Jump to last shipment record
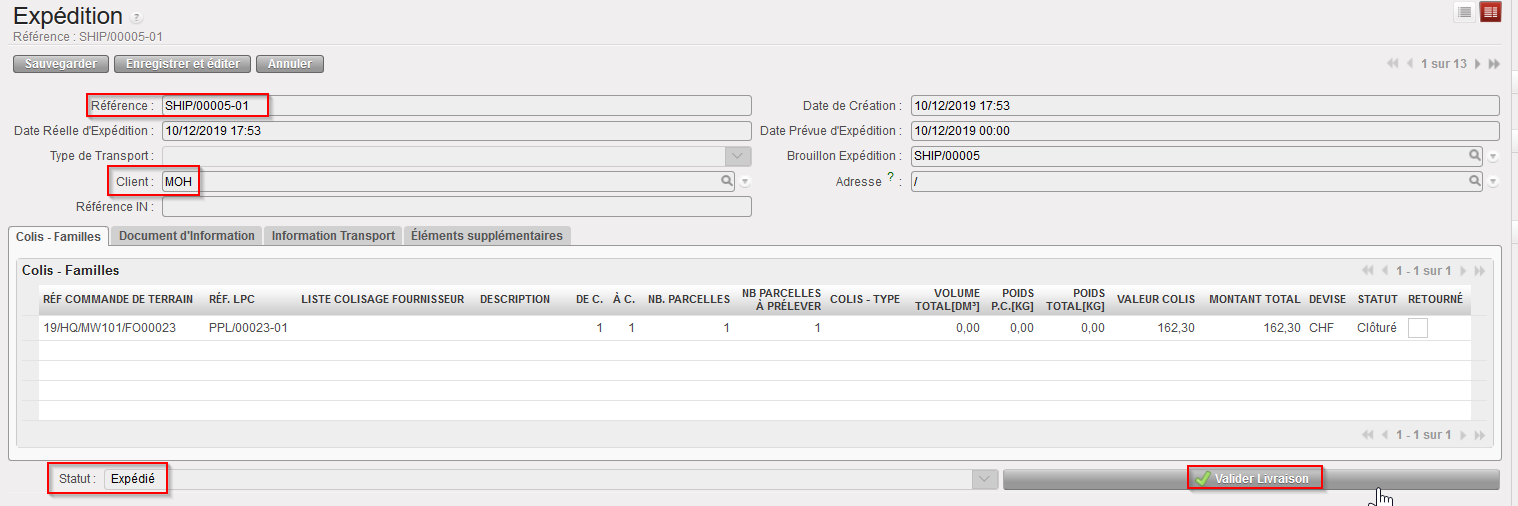The width and height of the screenshot is (1518, 506). tap(1494, 64)
